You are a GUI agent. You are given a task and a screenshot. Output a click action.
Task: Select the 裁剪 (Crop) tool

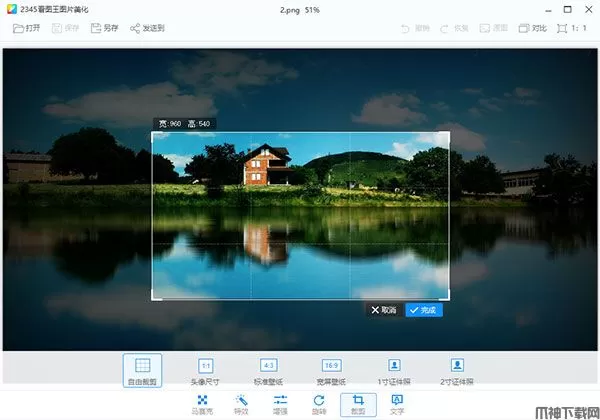(x=358, y=400)
